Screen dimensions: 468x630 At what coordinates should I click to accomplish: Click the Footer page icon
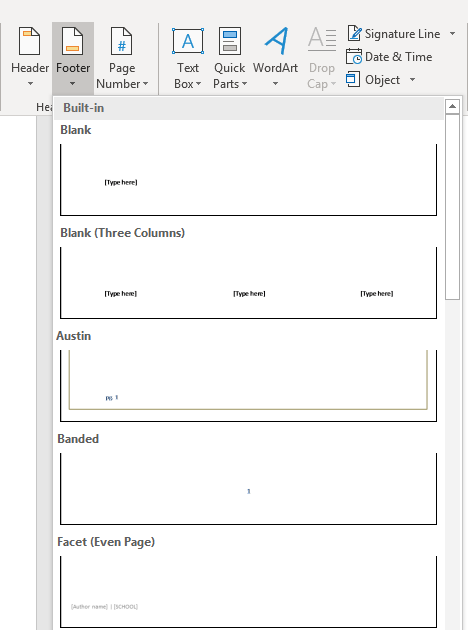(x=73, y=41)
